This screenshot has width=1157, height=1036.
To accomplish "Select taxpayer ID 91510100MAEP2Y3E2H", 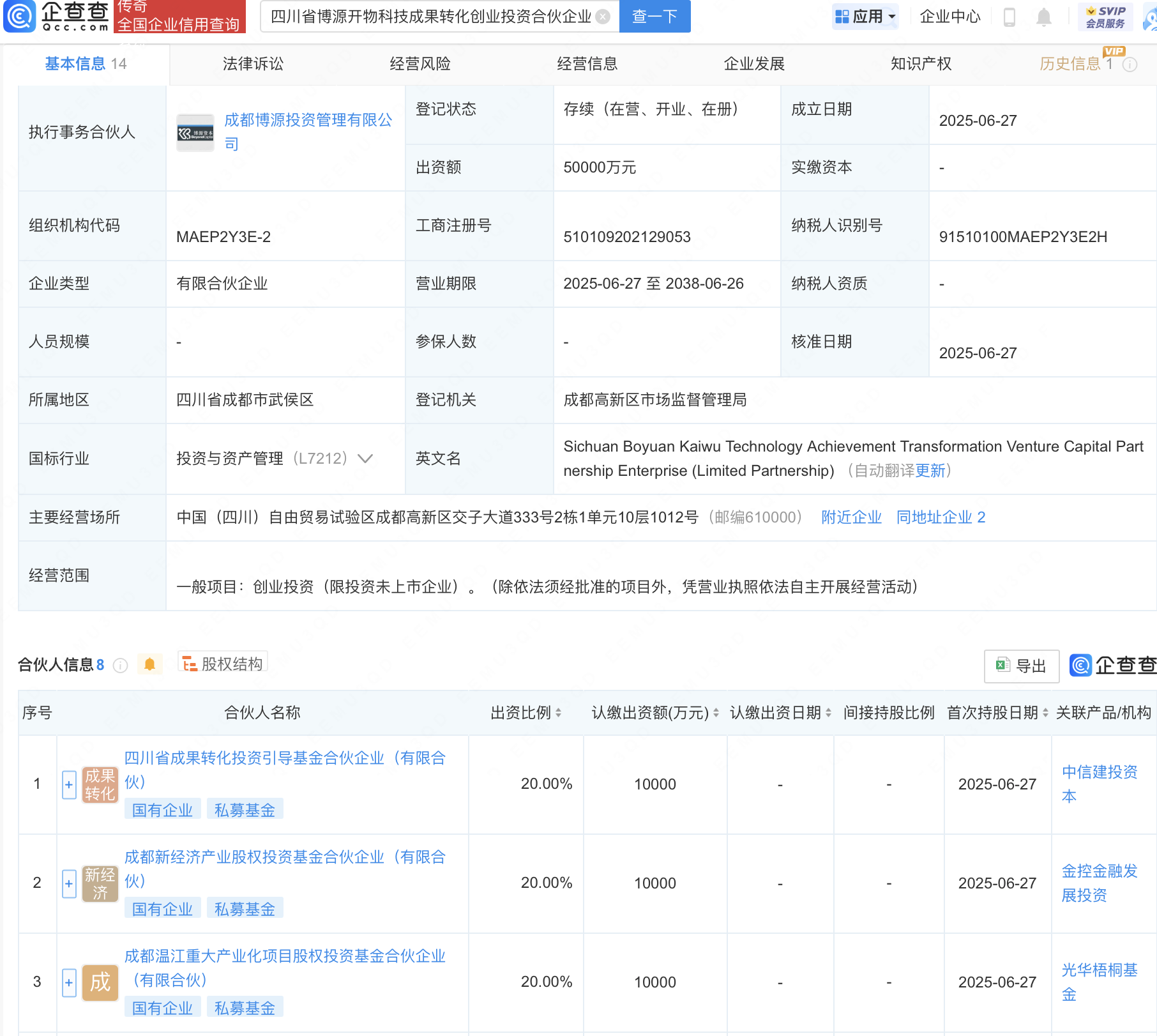I will point(1023,237).
